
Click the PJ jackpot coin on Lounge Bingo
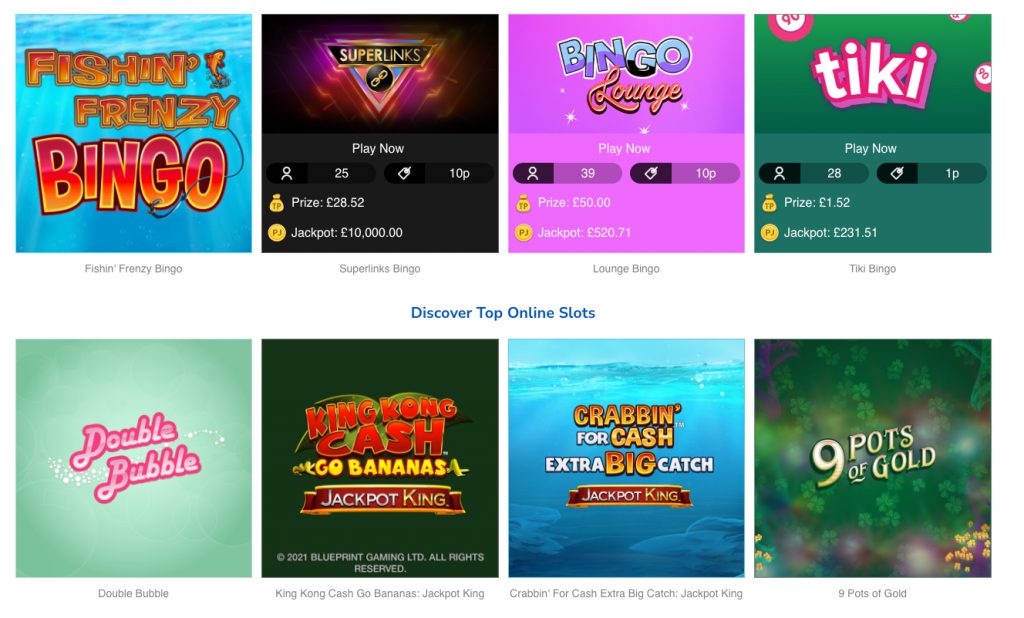[x=523, y=233]
